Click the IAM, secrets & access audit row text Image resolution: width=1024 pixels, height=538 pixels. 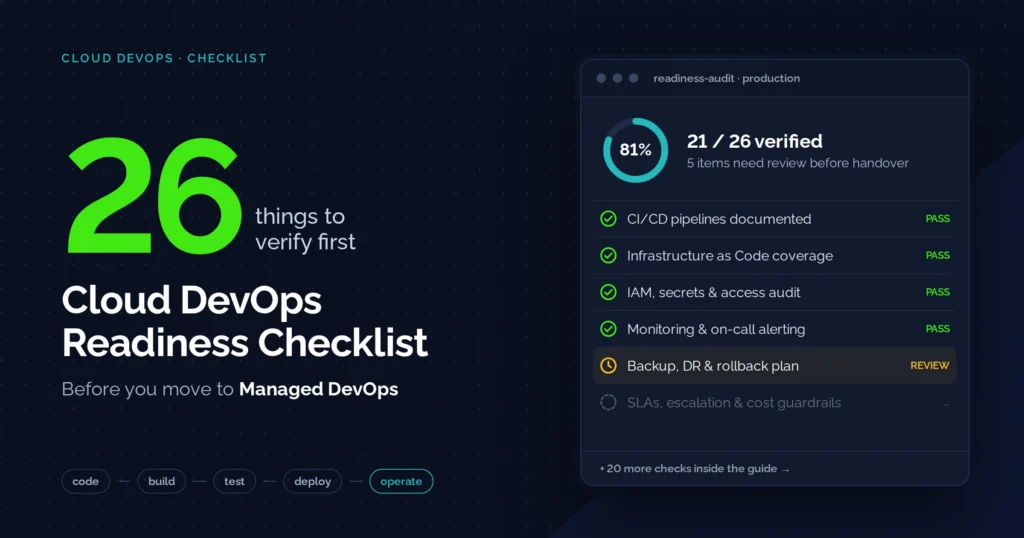tap(714, 293)
